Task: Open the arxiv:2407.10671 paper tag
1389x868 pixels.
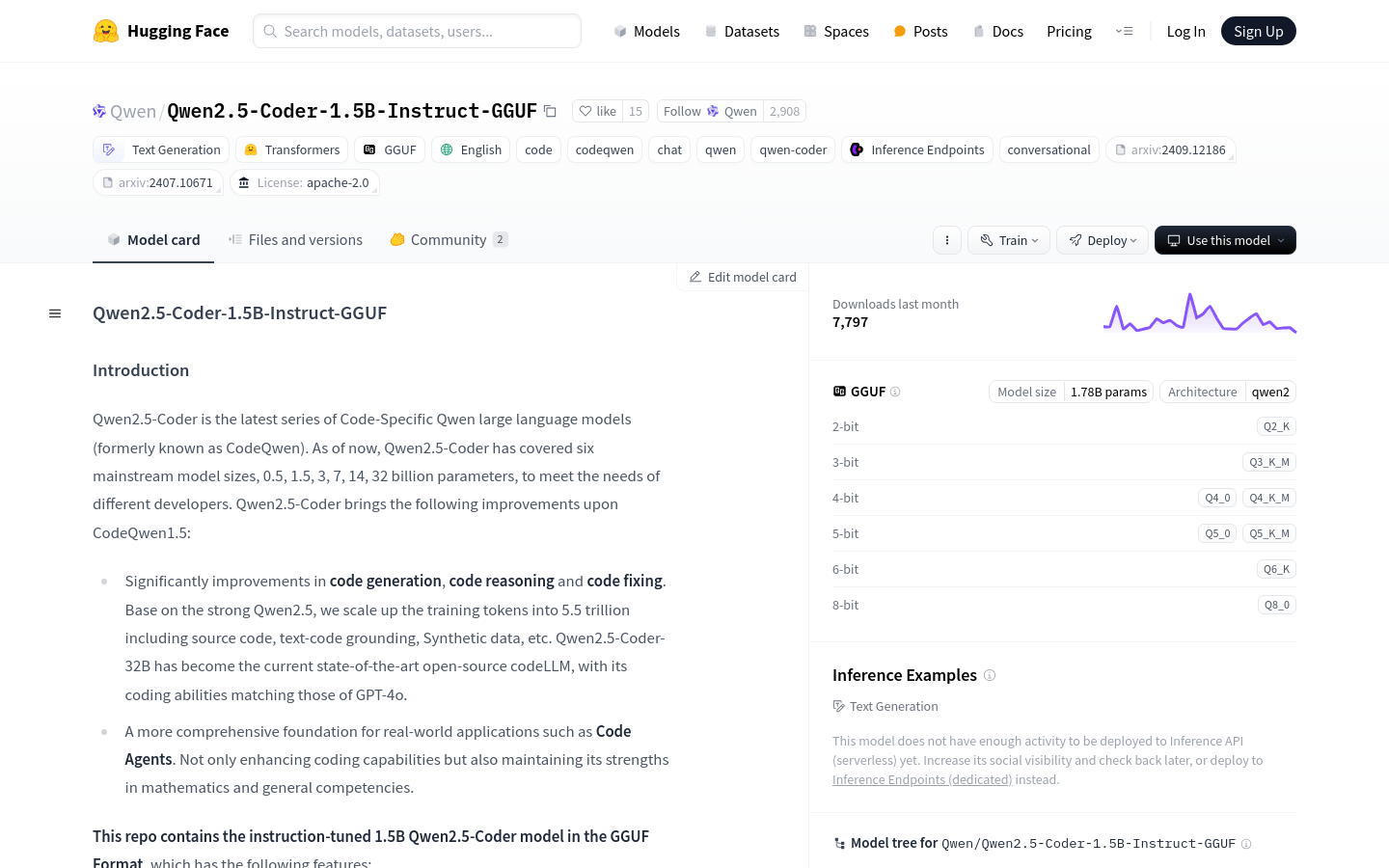Action: tap(158, 182)
